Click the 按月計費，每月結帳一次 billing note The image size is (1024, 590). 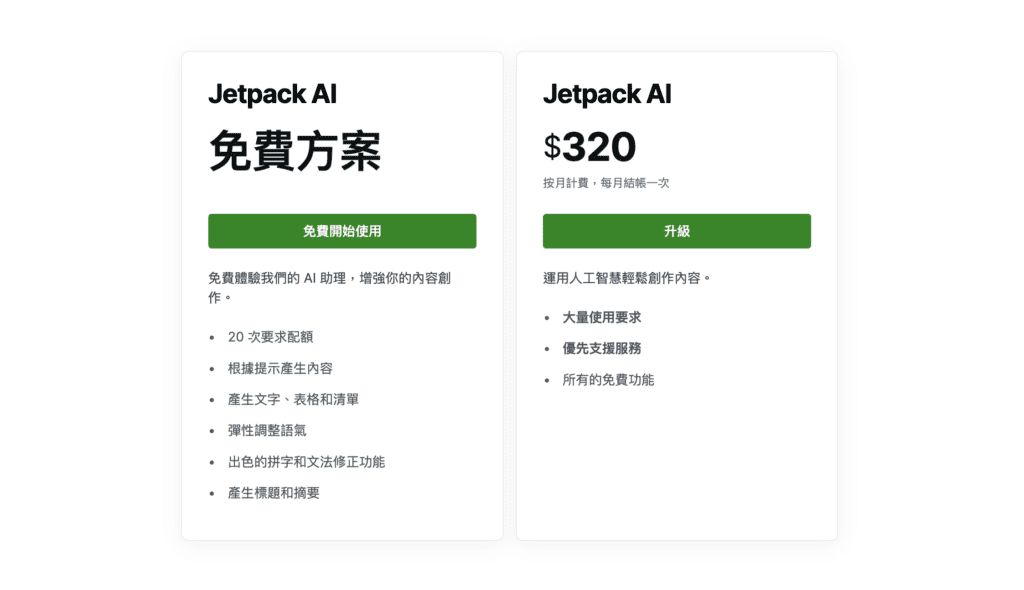[606, 183]
